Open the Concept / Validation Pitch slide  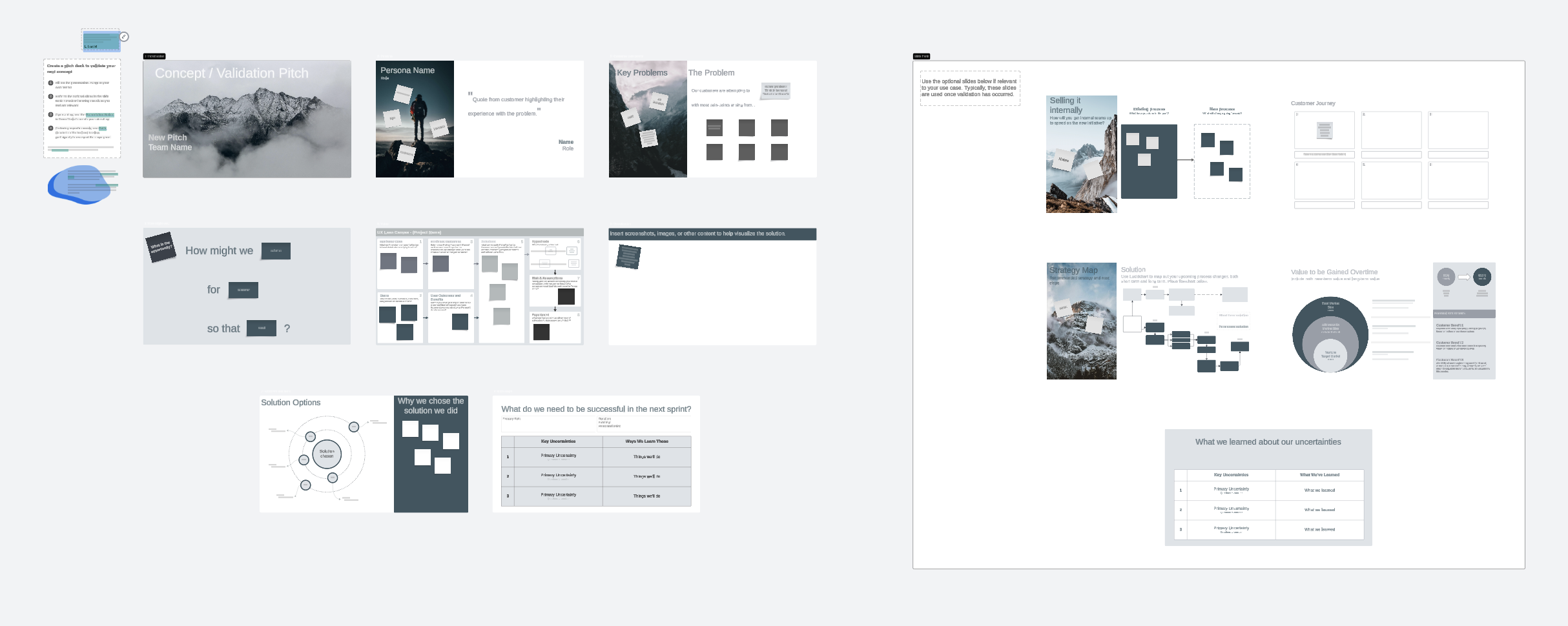click(247, 119)
